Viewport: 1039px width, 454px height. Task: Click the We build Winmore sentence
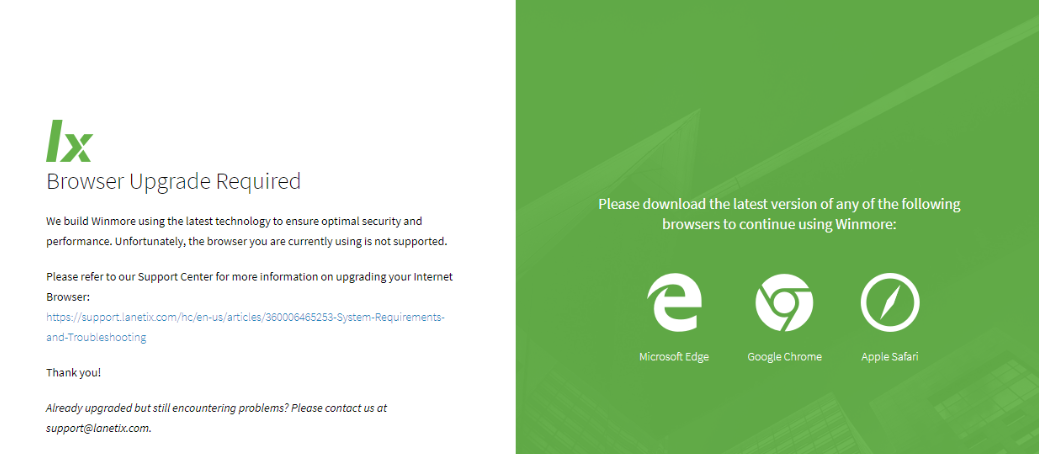(x=234, y=221)
